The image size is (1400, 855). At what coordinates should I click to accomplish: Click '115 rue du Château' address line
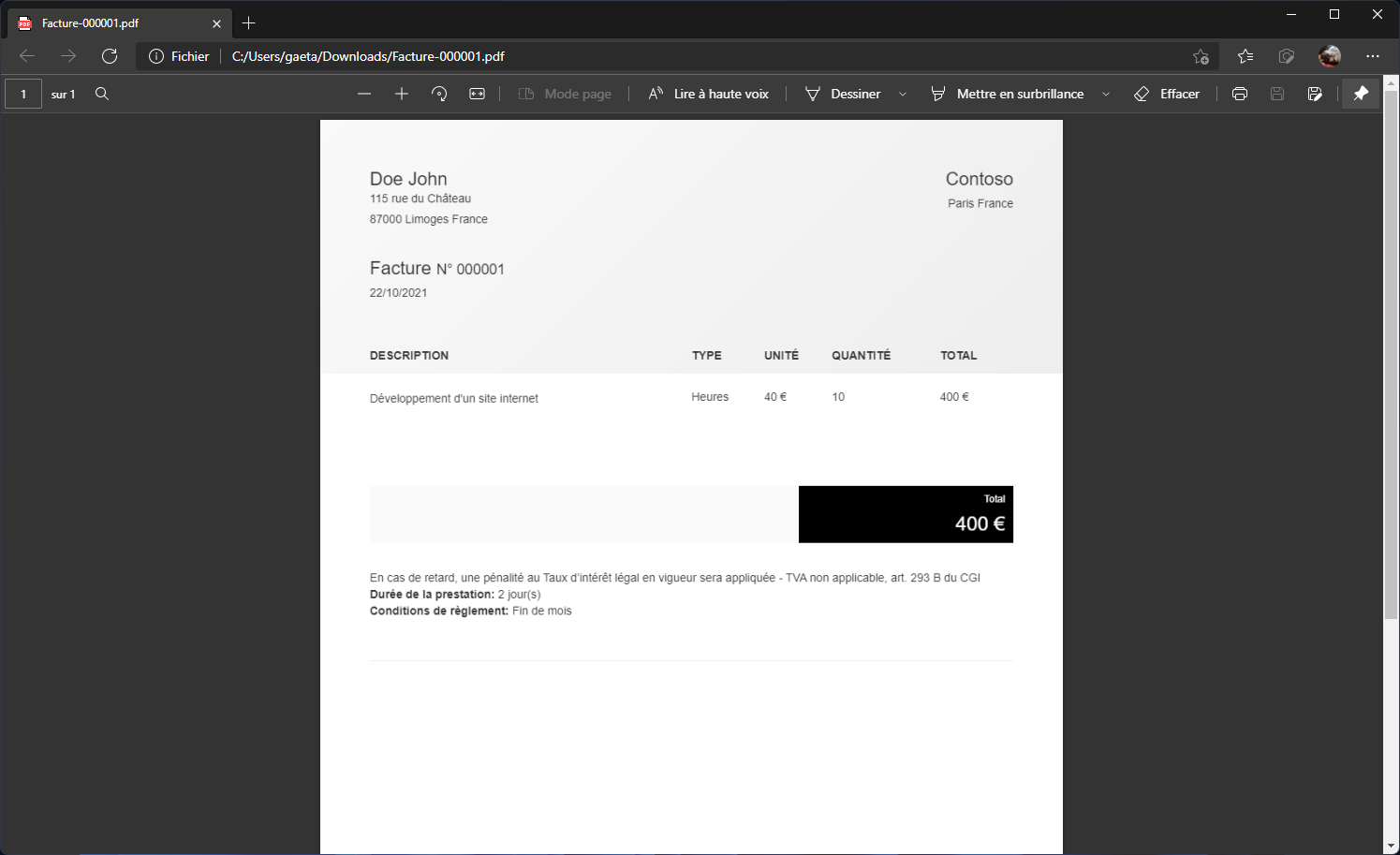tap(420, 199)
